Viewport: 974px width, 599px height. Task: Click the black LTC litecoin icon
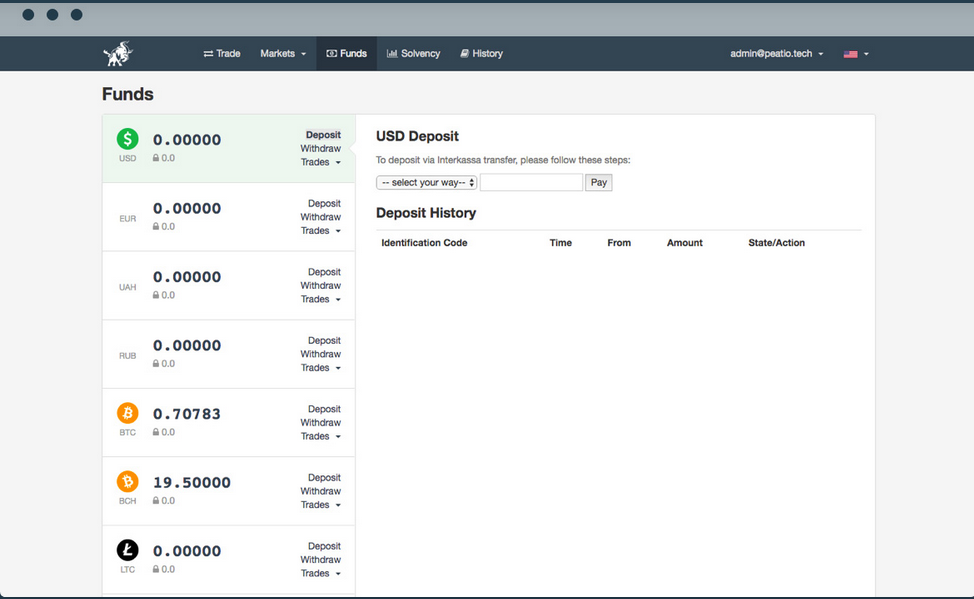pos(127,550)
